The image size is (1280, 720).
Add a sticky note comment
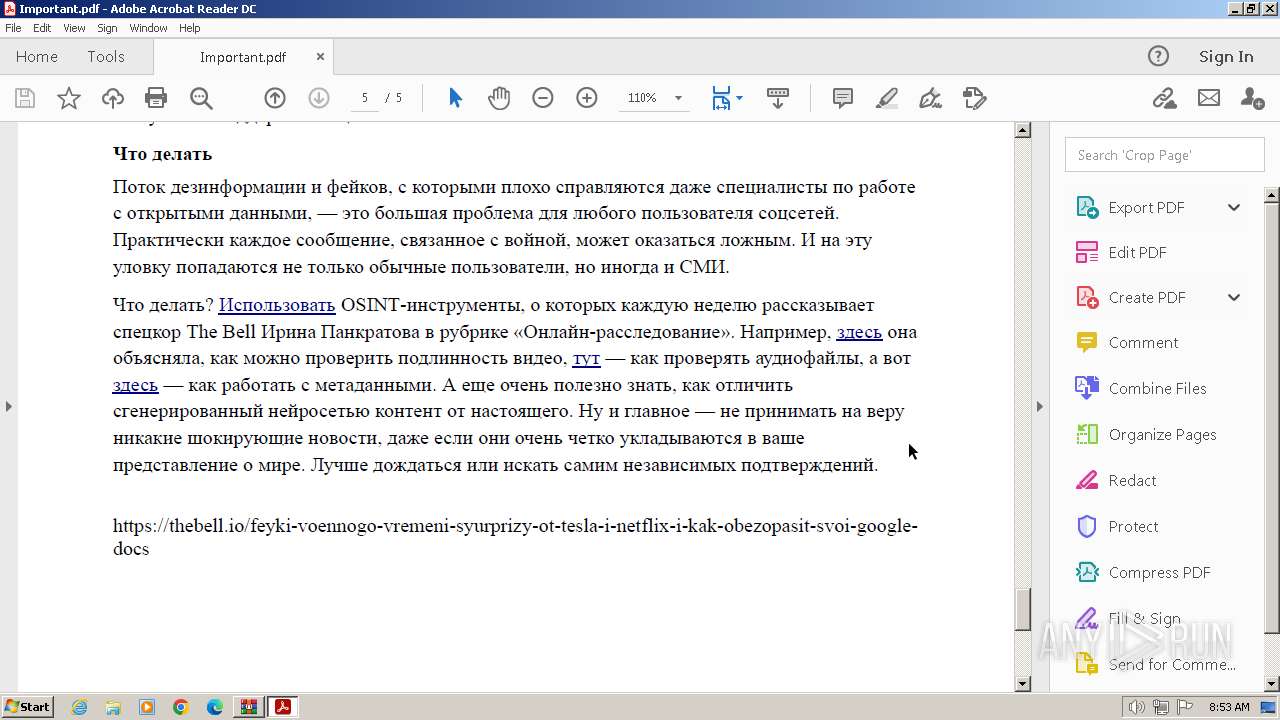coord(843,98)
